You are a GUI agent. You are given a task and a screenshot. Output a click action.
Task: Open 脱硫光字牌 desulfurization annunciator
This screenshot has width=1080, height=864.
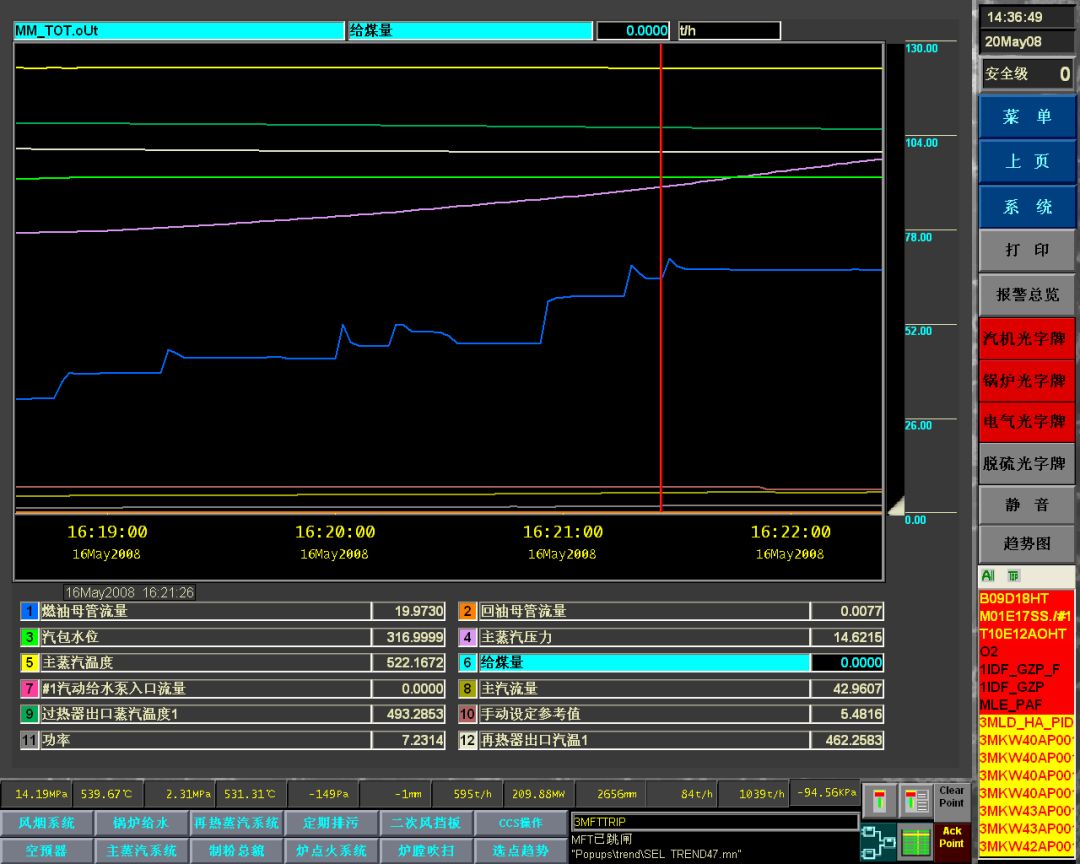pos(1026,463)
